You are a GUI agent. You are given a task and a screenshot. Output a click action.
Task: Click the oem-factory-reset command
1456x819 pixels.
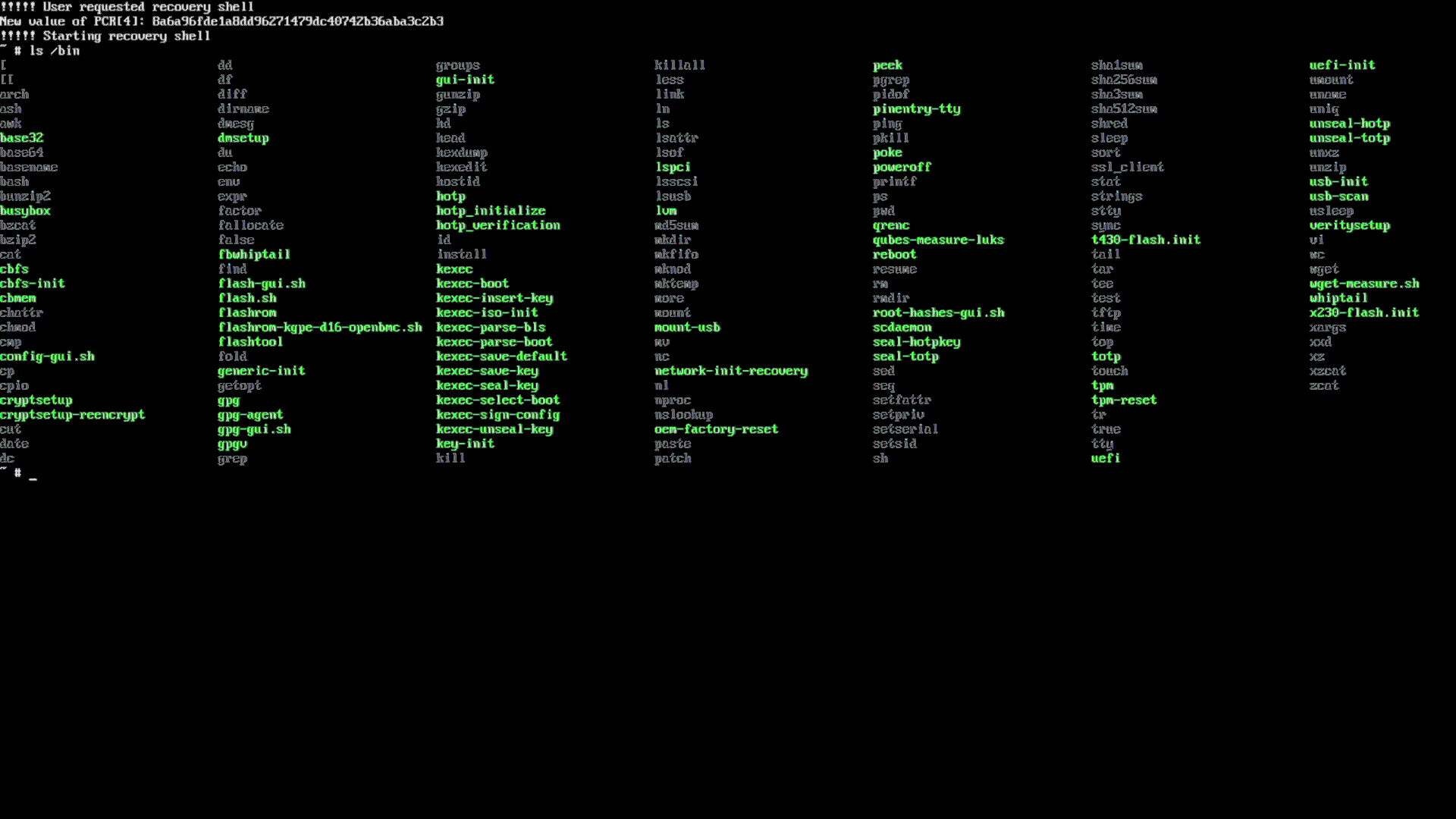tap(716, 429)
